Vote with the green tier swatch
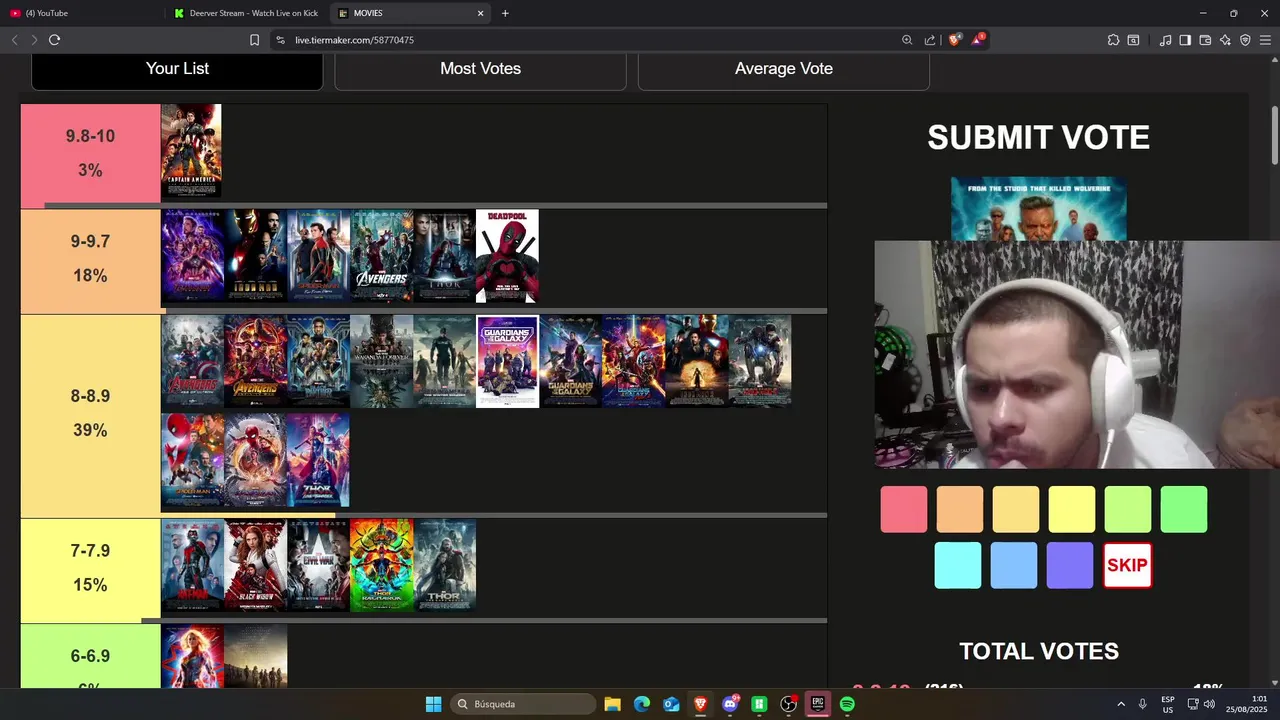This screenshot has height=720, width=1280. point(1184,509)
